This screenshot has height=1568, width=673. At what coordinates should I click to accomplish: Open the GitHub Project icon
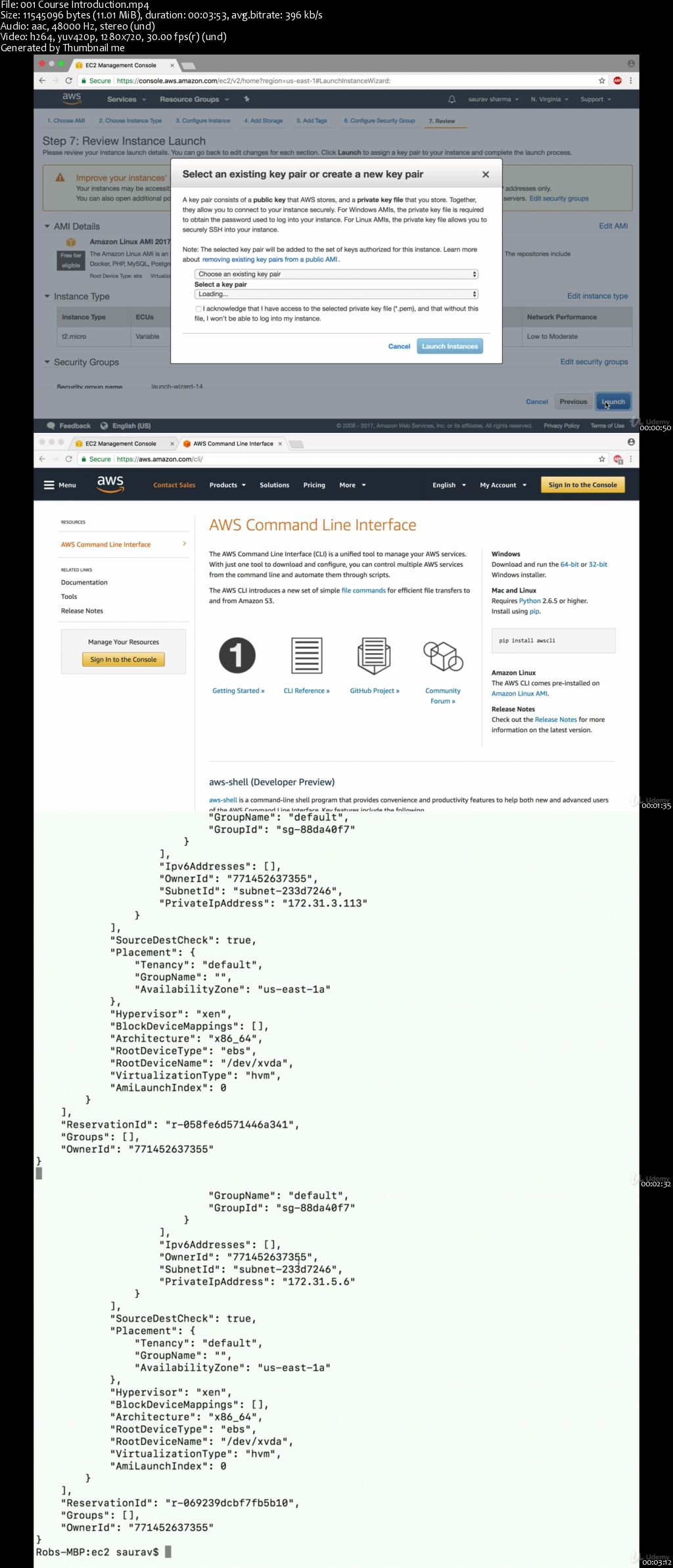pyautogui.click(x=374, y=656)
